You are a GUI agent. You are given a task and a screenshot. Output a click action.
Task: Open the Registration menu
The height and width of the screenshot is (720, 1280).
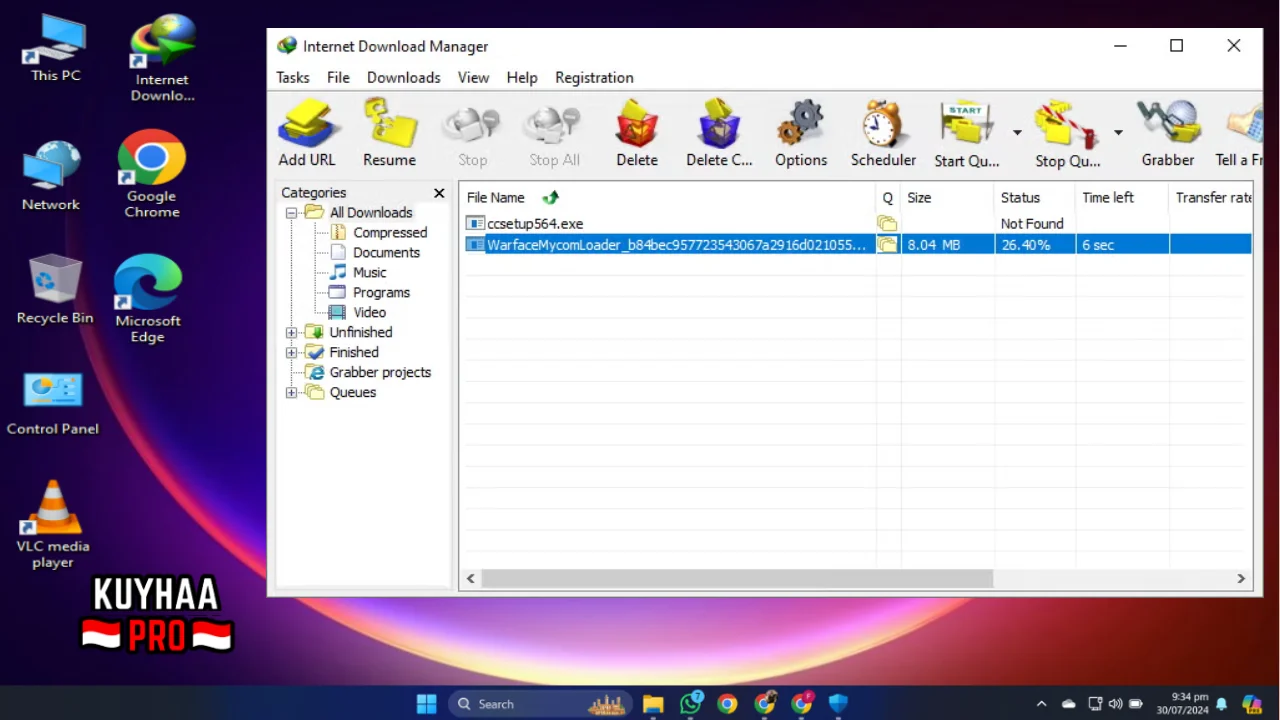pyautogui.click(x=594, y=77)
